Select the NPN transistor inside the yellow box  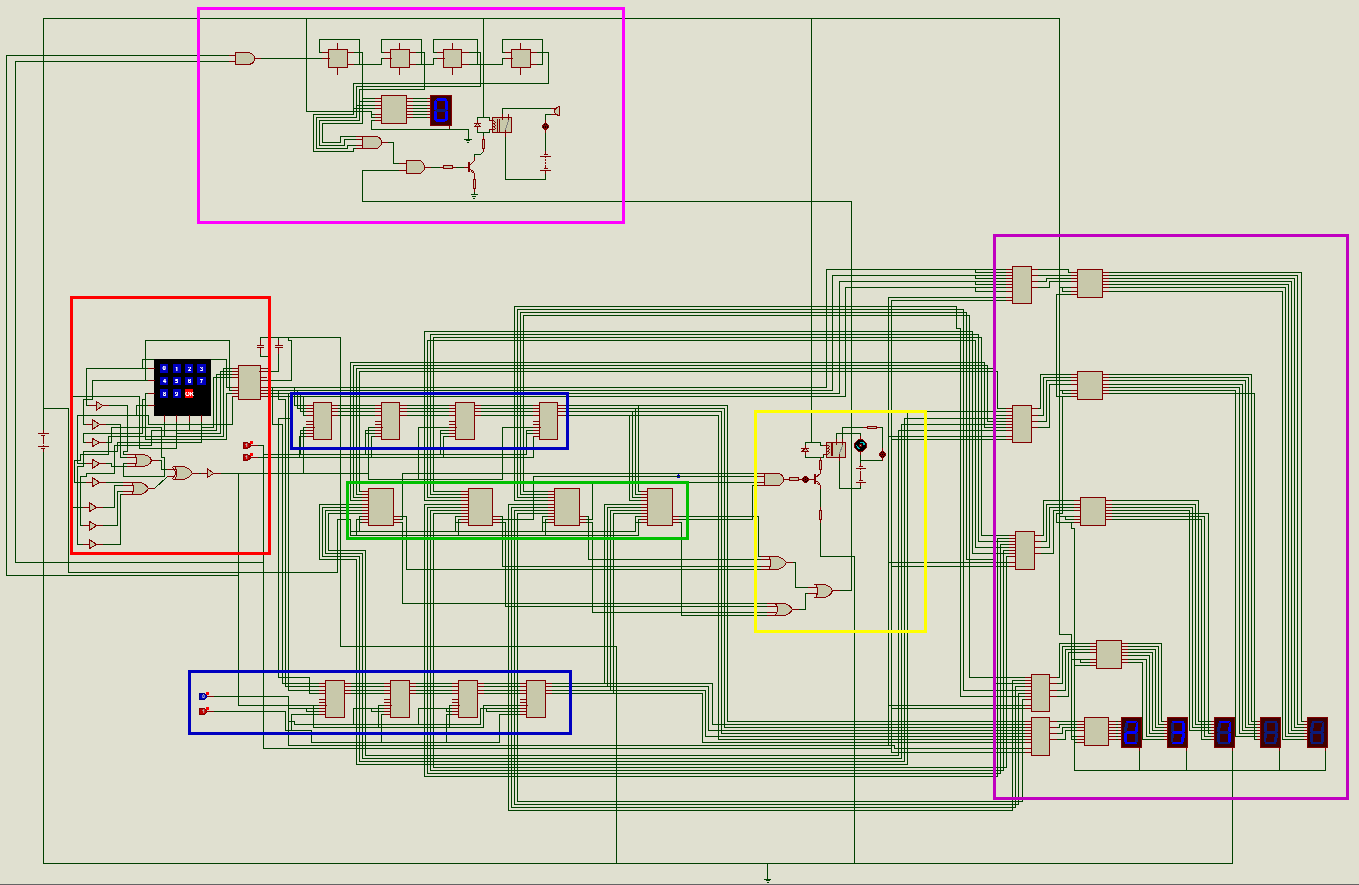(x=816, y=478)
